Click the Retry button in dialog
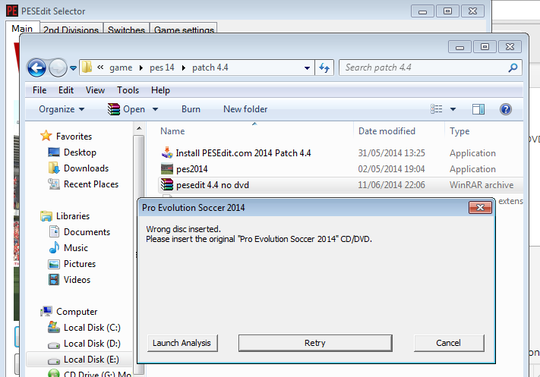This screenshot has height=377, width=540. [x=315, y=343]
